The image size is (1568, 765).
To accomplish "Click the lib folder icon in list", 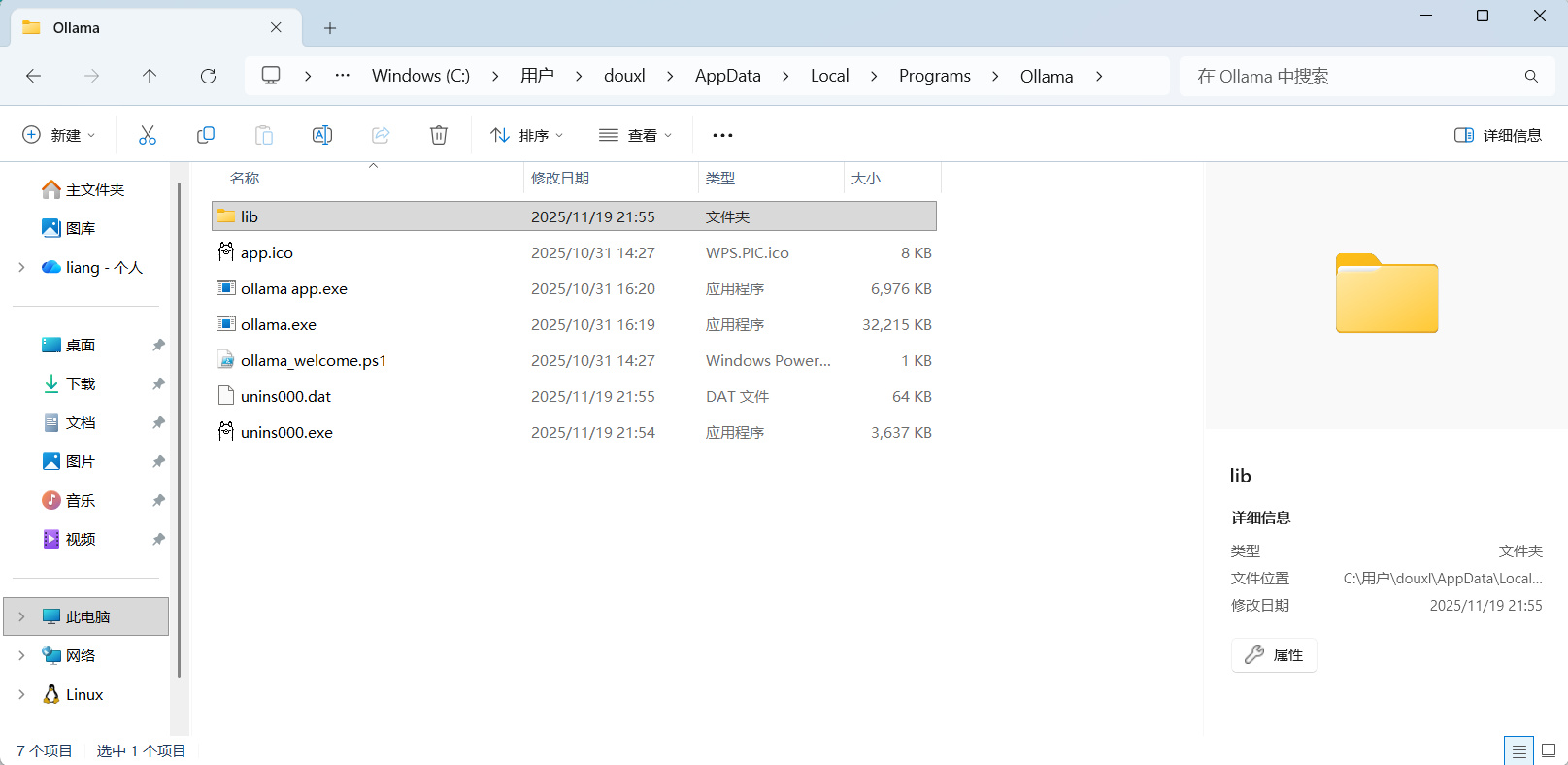I will coord(226,216).
